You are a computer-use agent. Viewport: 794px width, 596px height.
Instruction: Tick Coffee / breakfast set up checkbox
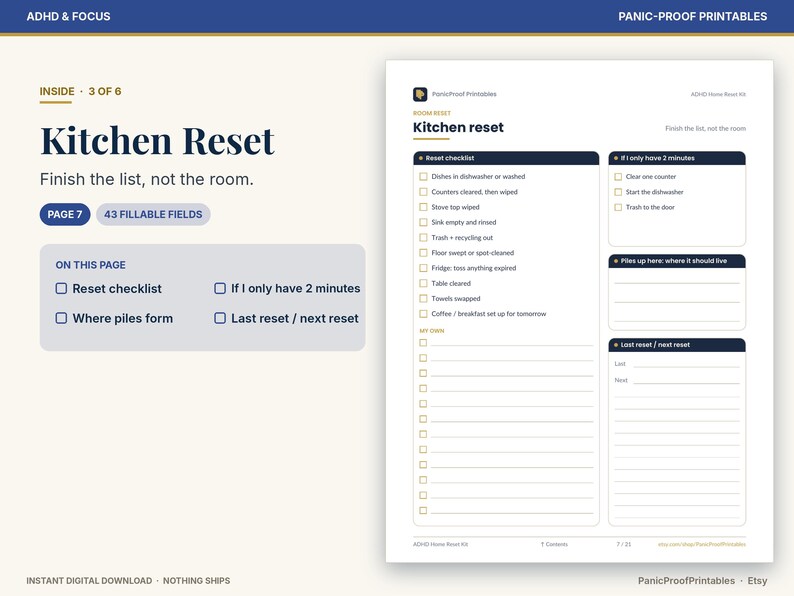click(x=423, y=314)
